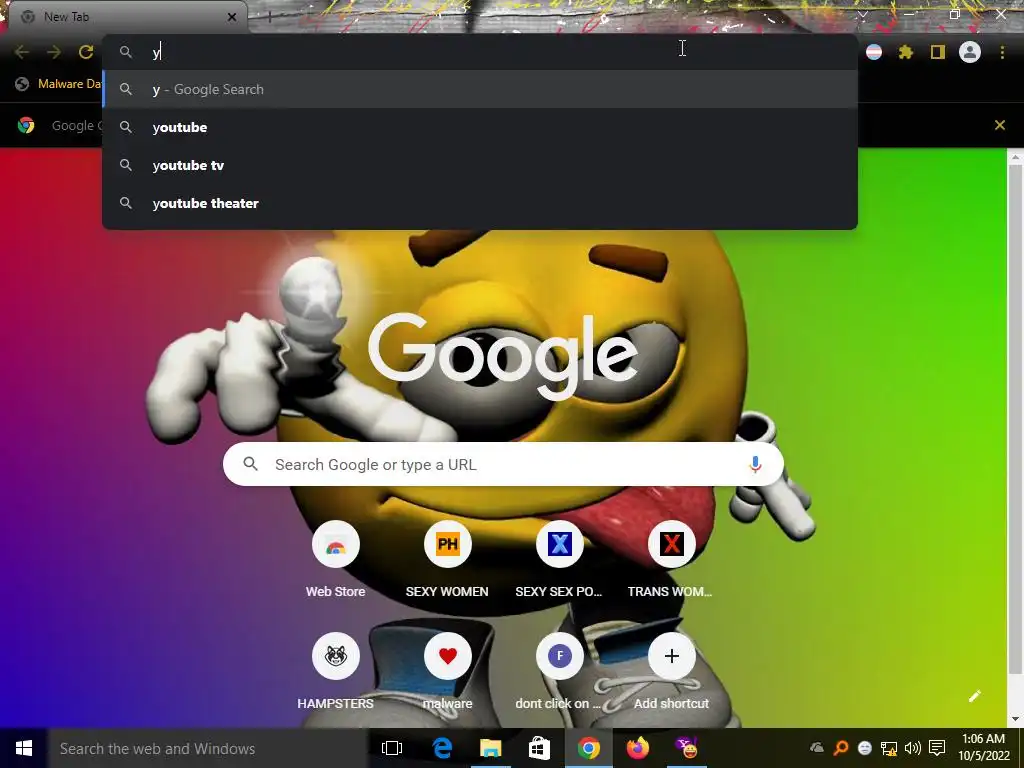This screenshot has height=768, width=1024.
Task: Open the Chrome three-dot menu
Action: click(1002, 52)
